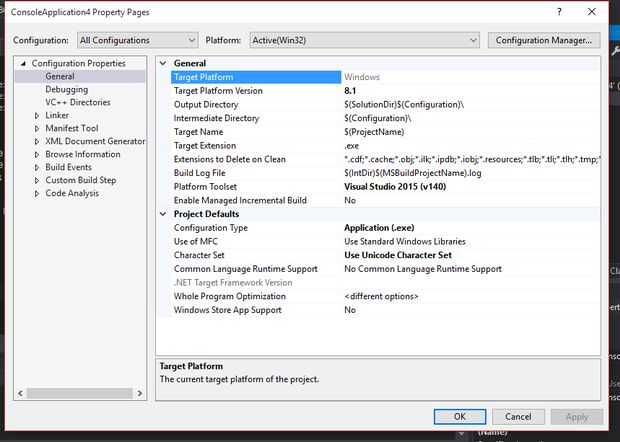This screenshot has height=442, width=620.
Task: Click the OK button
Action: (x=460, y=417)
